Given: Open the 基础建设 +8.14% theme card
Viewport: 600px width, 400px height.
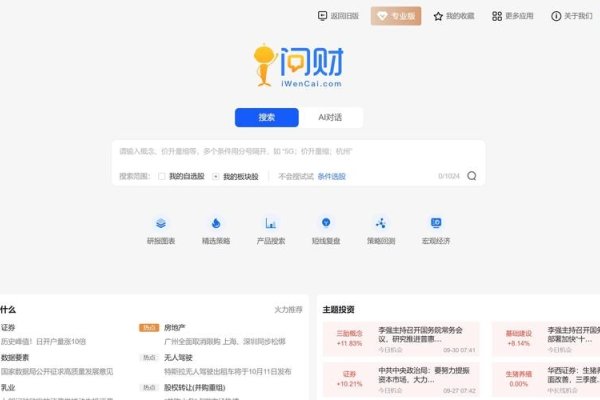Looking at the screenshot, I should [546, 339].
